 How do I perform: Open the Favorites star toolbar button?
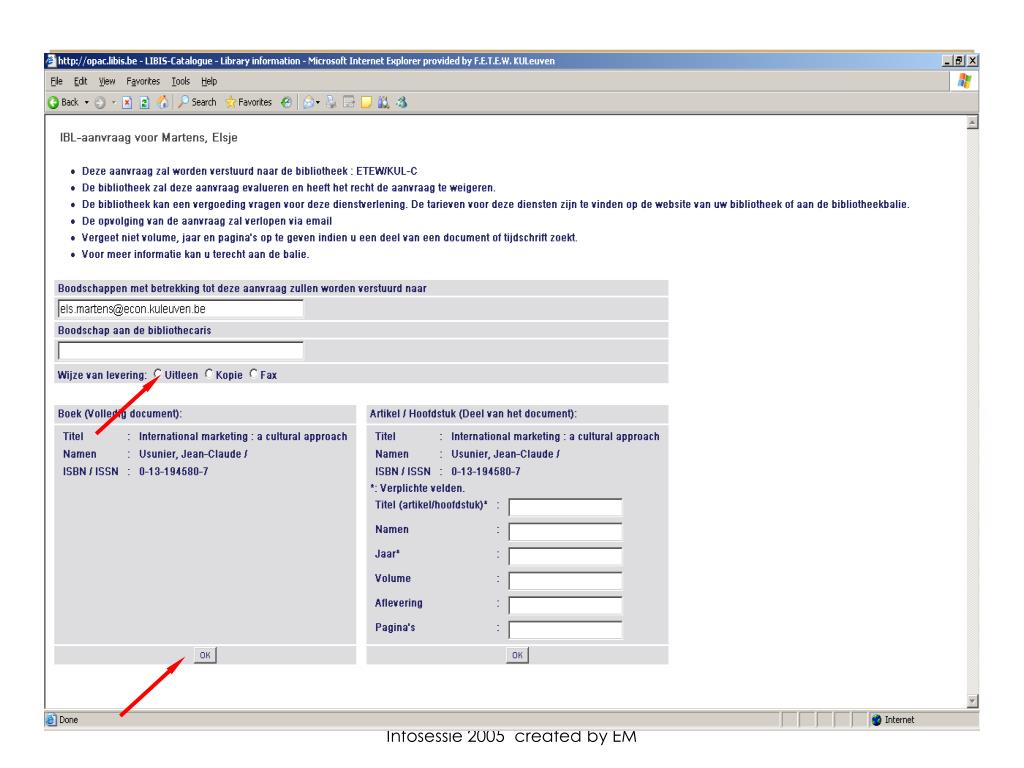tap(248, 103)
